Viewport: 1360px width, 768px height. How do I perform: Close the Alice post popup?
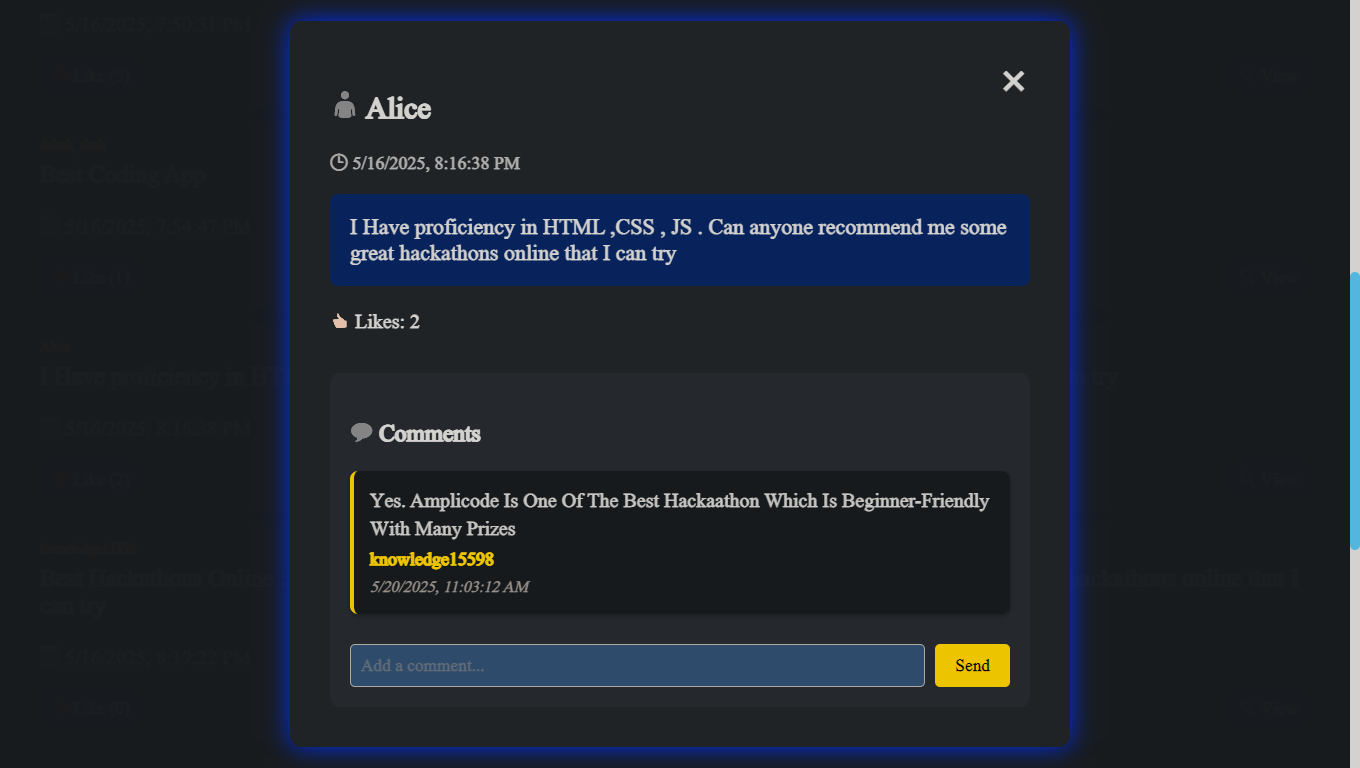[1014, 81]
